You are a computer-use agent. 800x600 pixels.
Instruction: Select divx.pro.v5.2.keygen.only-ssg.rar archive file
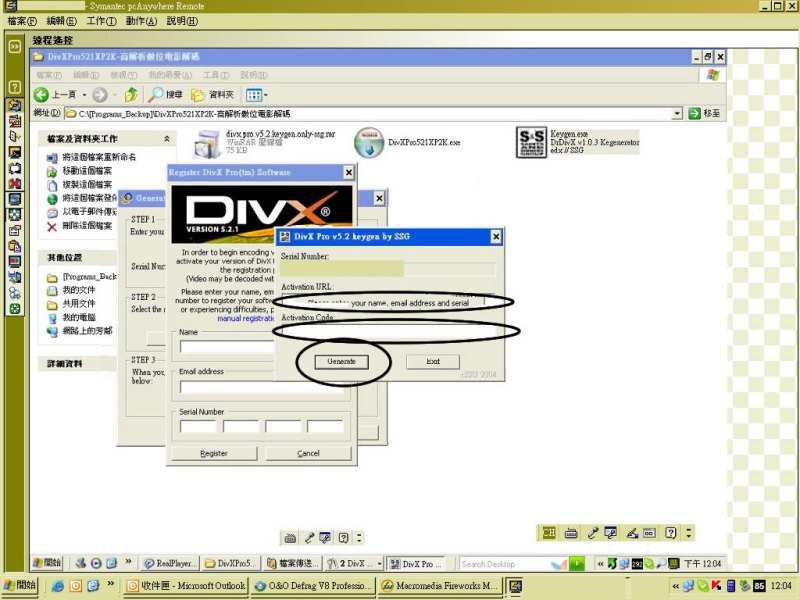[x=264, y=142]
